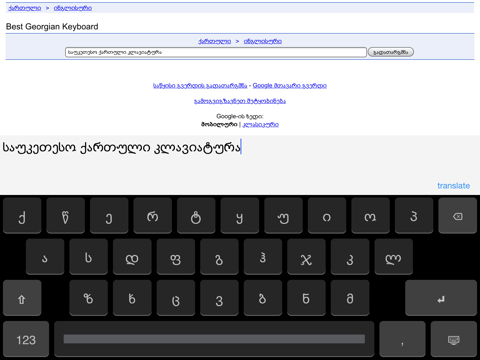
Task: Click ინგლისური link in top-left breadcrumb
Action: 73,8
